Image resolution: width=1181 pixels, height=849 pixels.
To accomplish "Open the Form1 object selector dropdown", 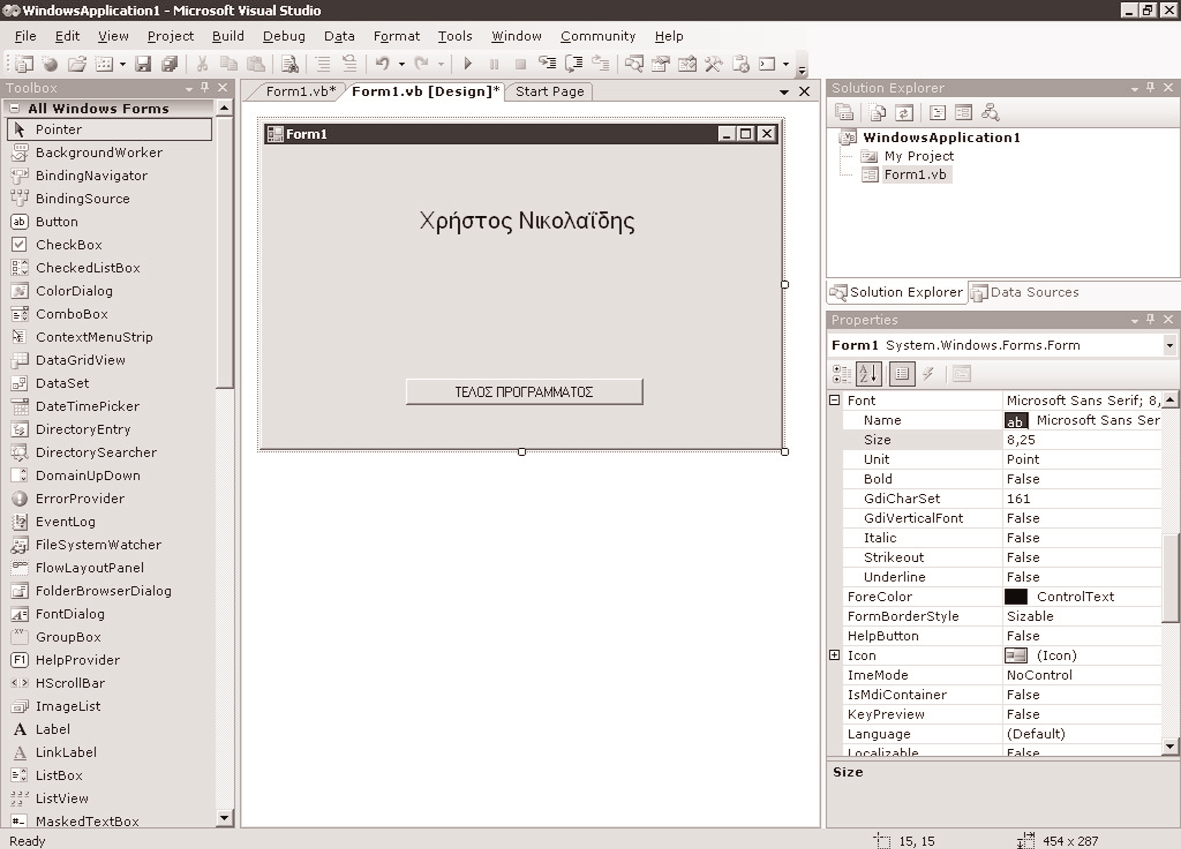I will click(1169, 346).
